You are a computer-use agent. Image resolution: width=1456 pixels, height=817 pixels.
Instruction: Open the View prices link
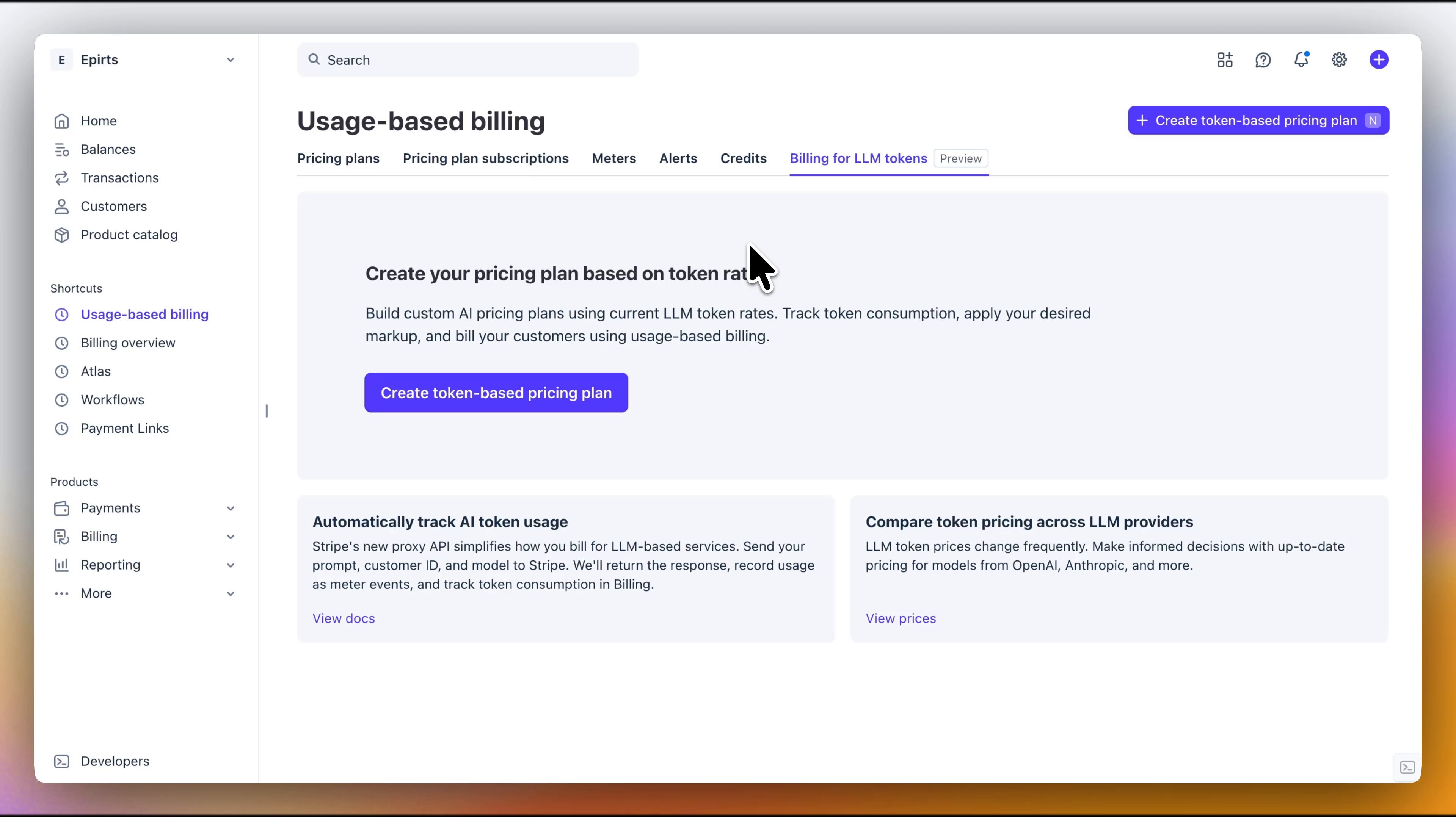pos(901,619)
